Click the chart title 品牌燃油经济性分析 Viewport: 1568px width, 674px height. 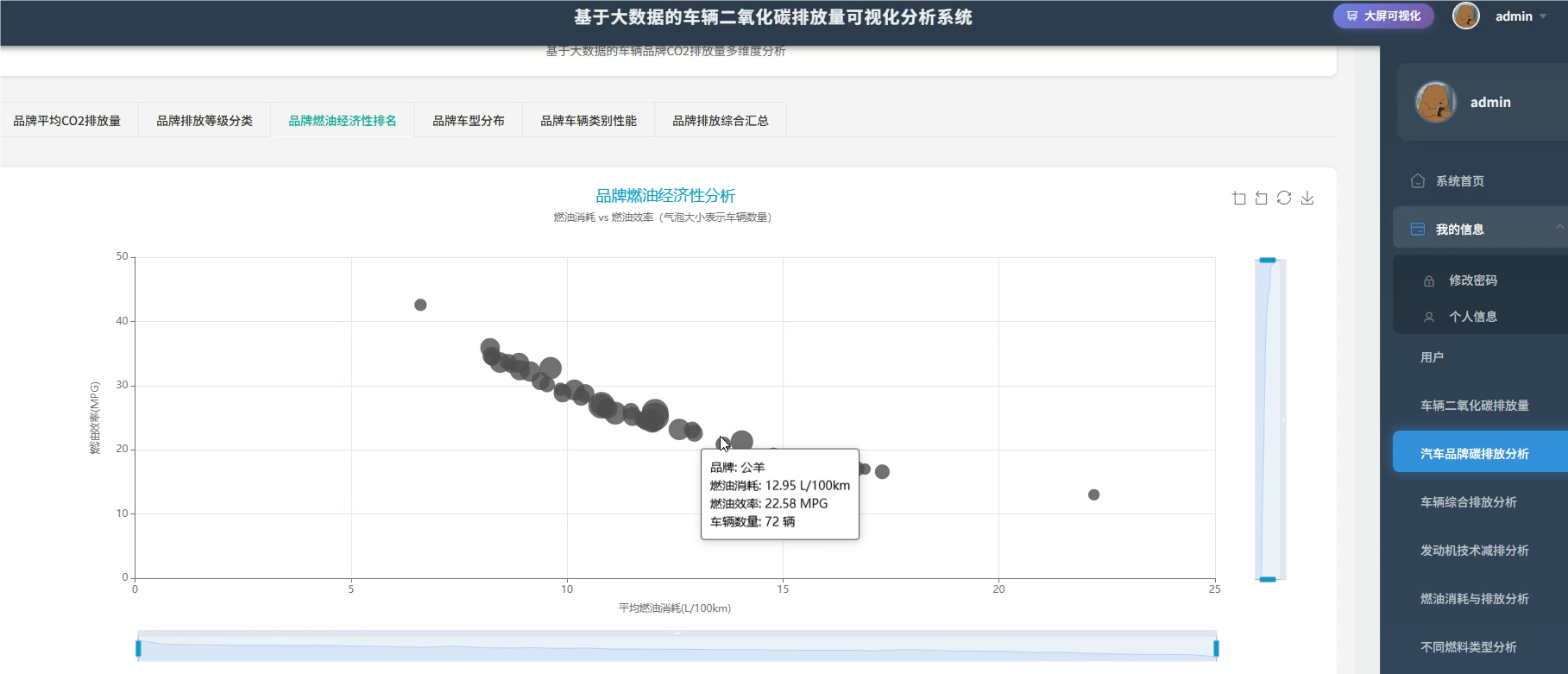tap(665, 196)
